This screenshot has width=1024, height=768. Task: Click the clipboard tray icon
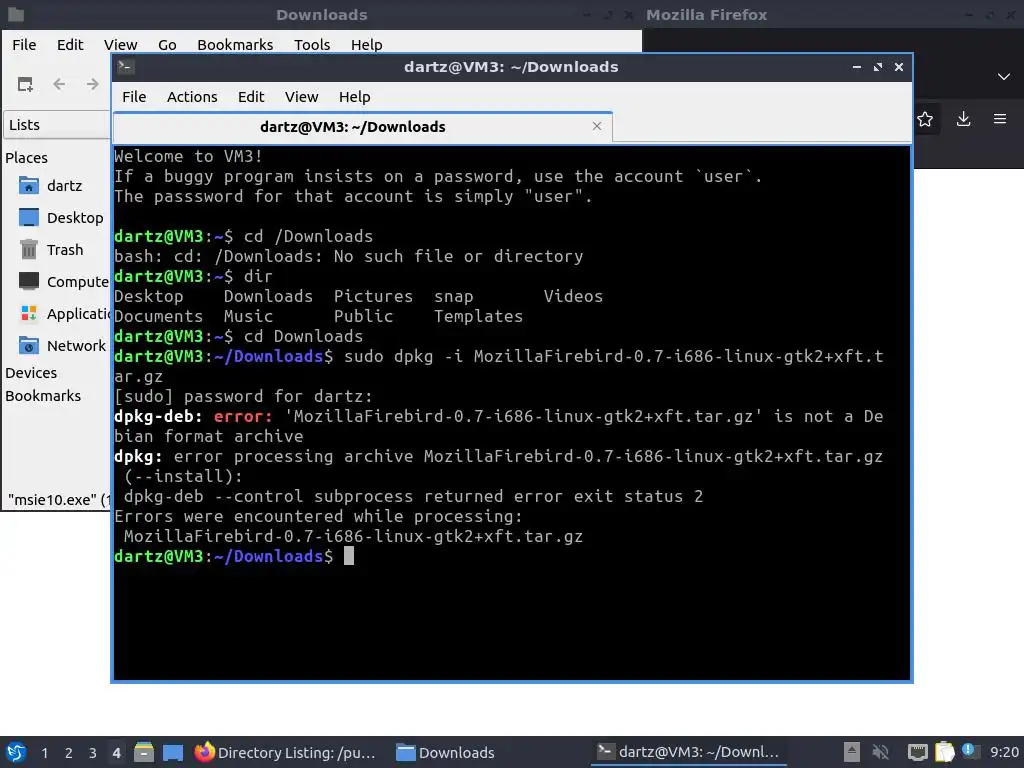click(x=944, y=752)
